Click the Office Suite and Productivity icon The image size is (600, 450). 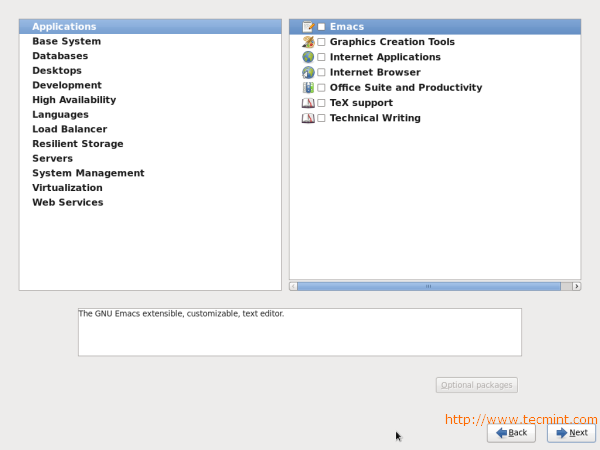(308, 88)
